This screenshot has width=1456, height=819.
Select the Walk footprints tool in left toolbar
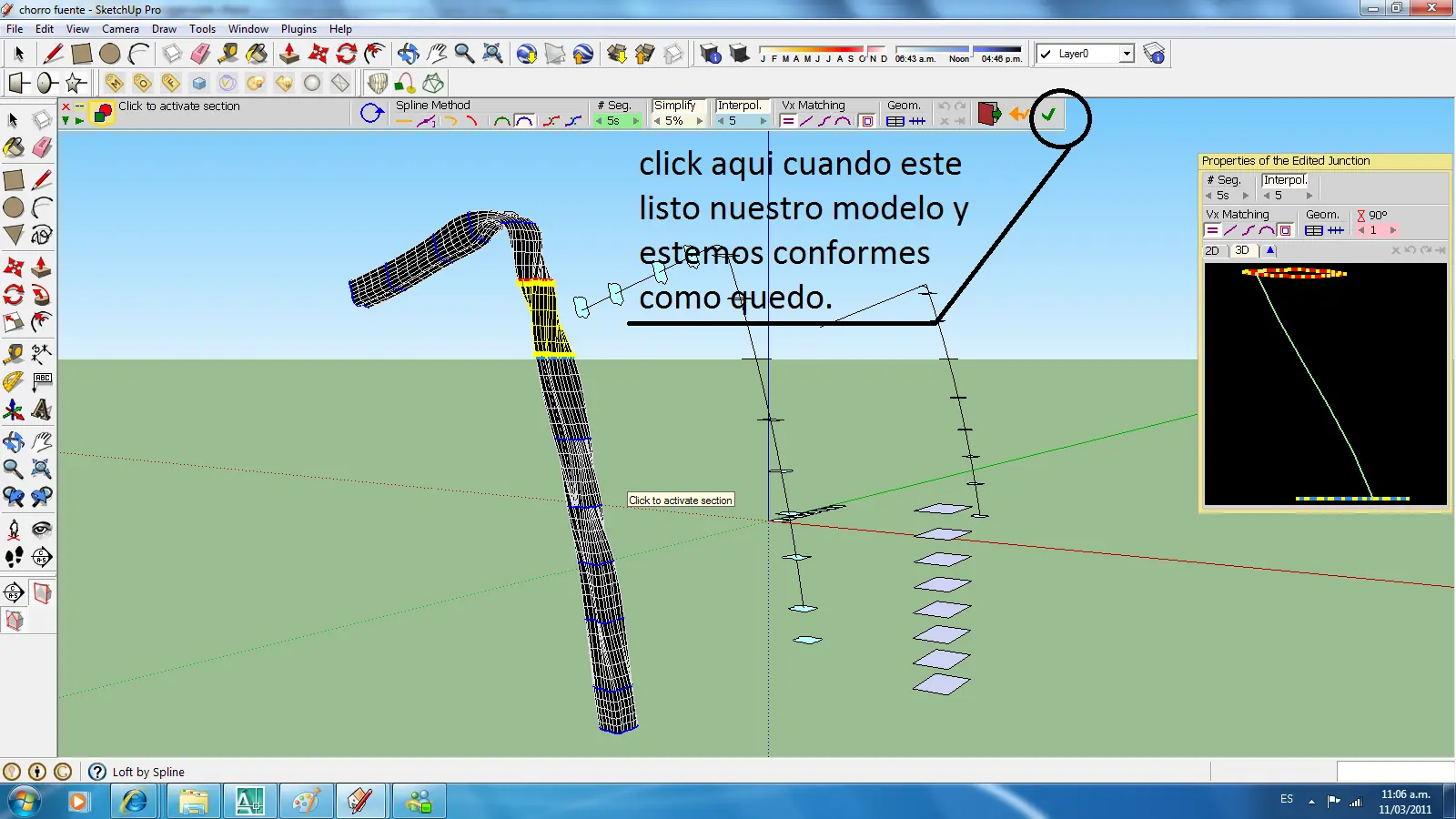[x=14, y=557]
